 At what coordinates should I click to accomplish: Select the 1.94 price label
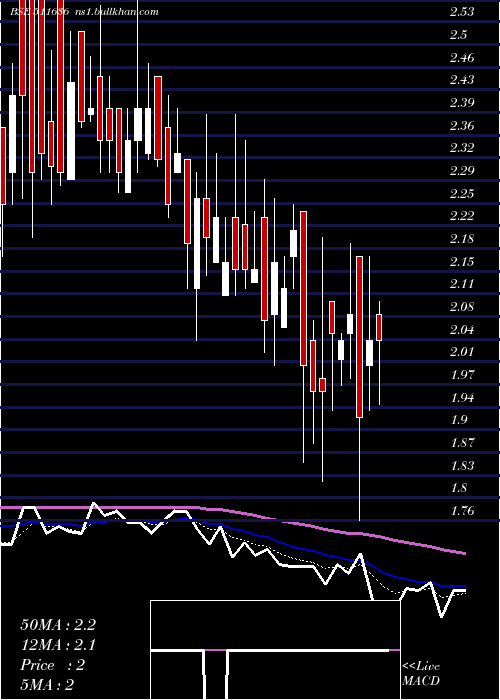[462, 397]
